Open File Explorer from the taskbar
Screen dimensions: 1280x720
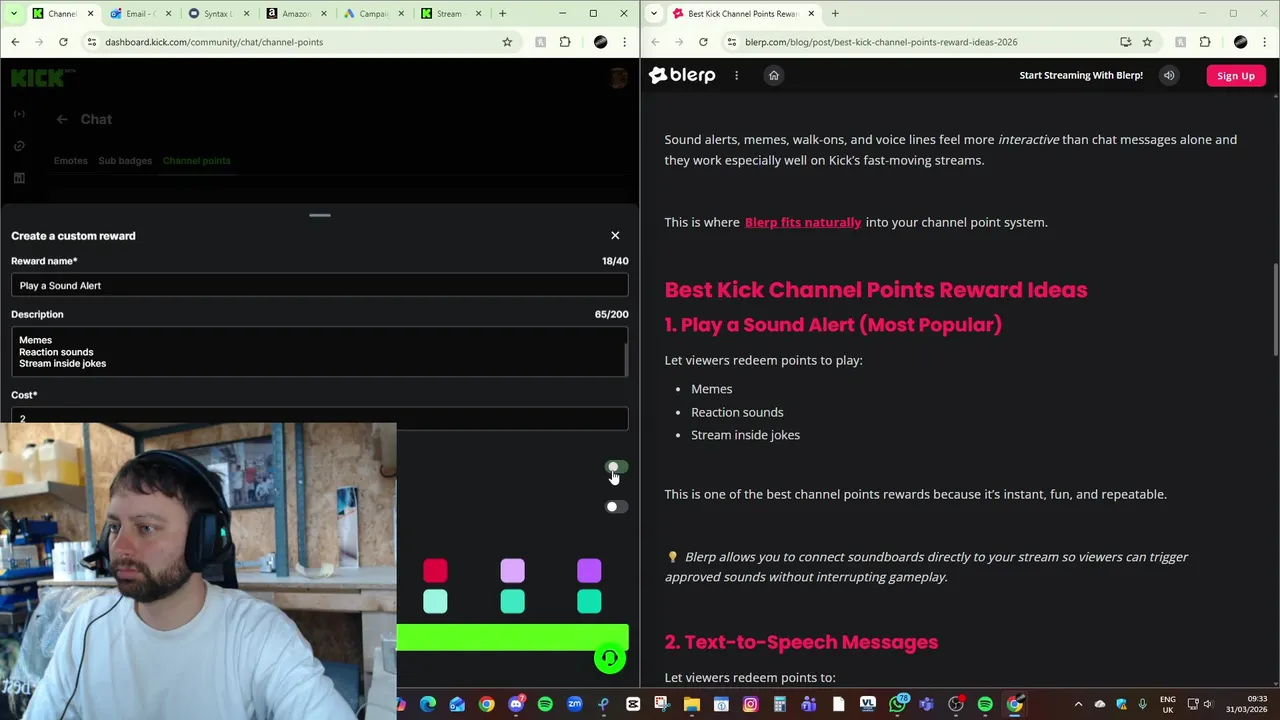pyautogui.click(x=691, y=705)
